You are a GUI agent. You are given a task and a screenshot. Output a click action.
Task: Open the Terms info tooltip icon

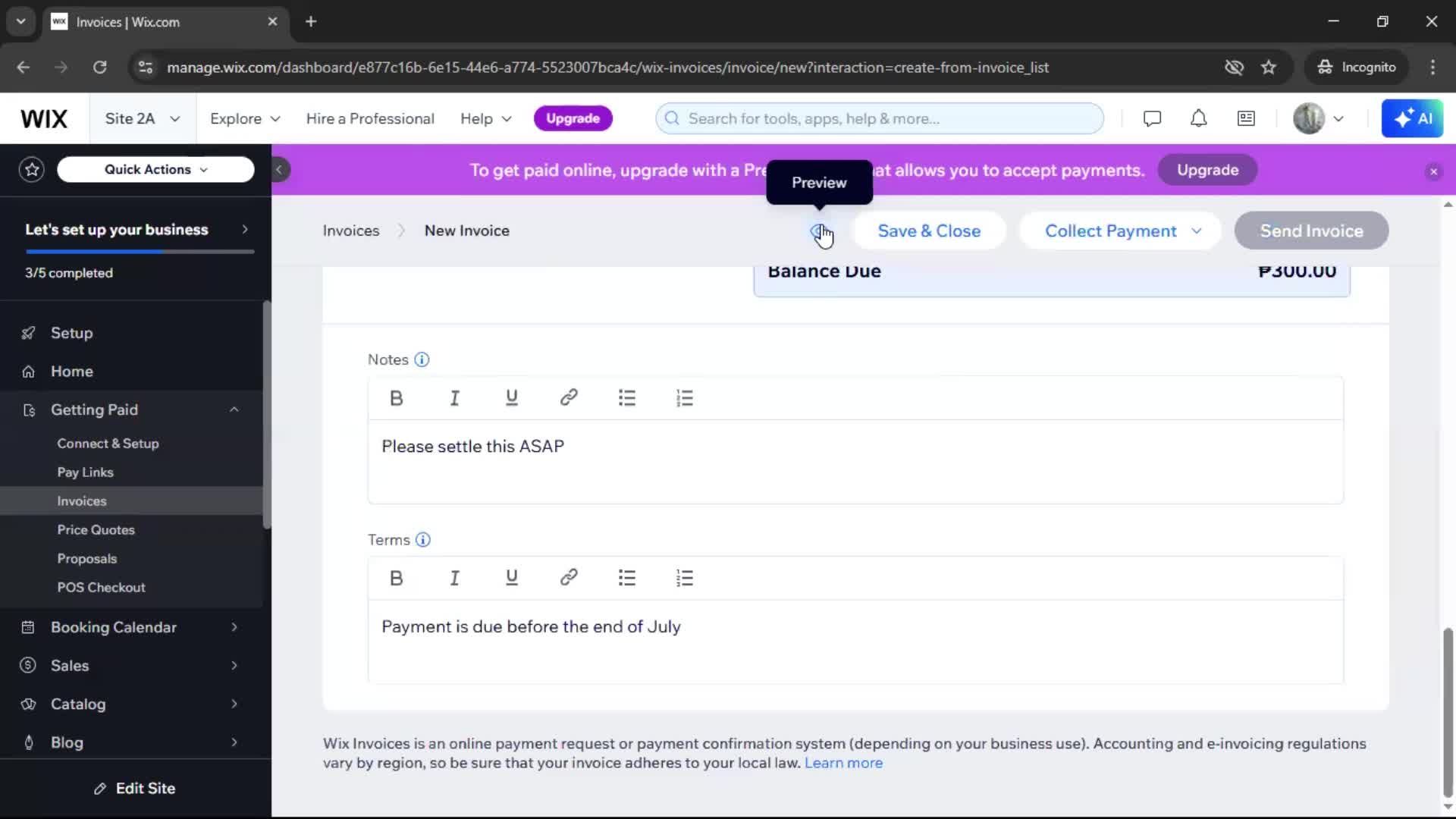click(423, 540)
